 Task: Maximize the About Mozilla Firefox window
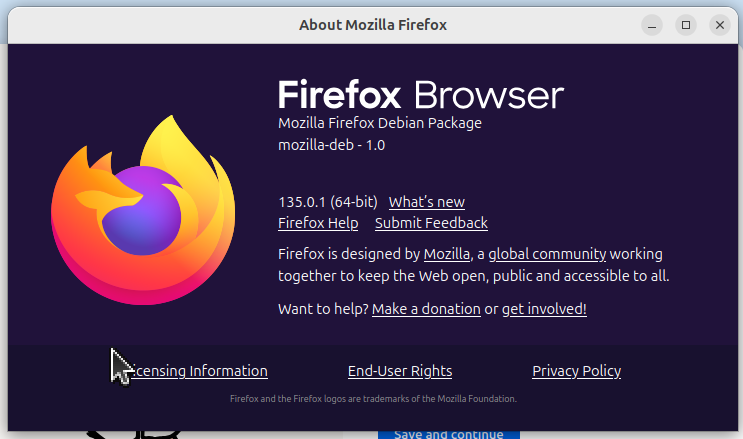click(686, 25)
